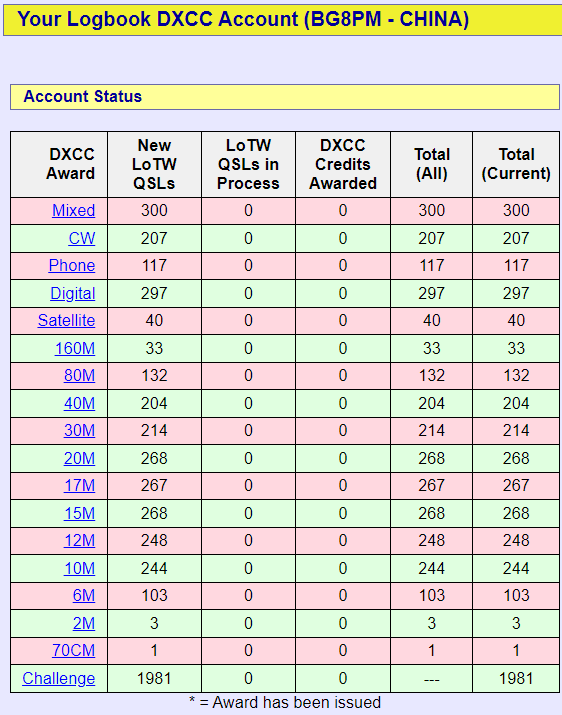Image resolution: width=562 pixels, height=715 pixels.
Task: Click New LoTW QSLs value 132 for 80M
Action: tap(154, 376)
